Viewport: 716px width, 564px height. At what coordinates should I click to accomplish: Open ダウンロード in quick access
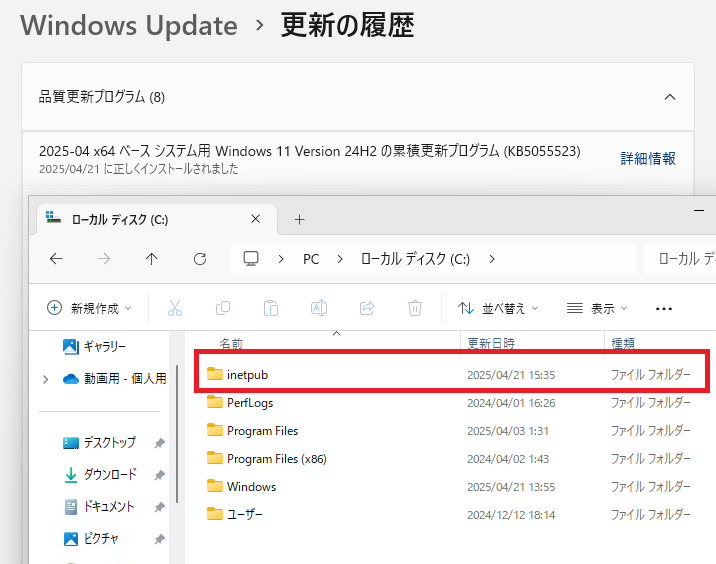tap(100, 474)
